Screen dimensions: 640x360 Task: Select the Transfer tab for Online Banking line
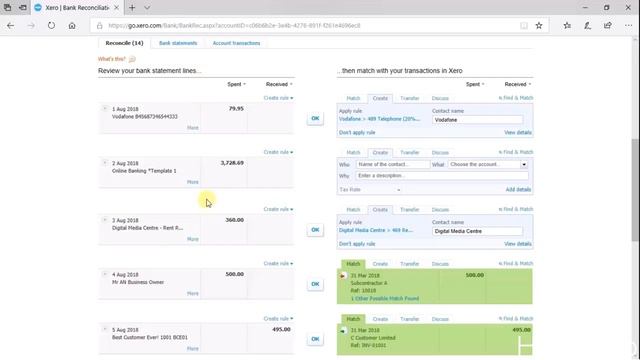409,153
